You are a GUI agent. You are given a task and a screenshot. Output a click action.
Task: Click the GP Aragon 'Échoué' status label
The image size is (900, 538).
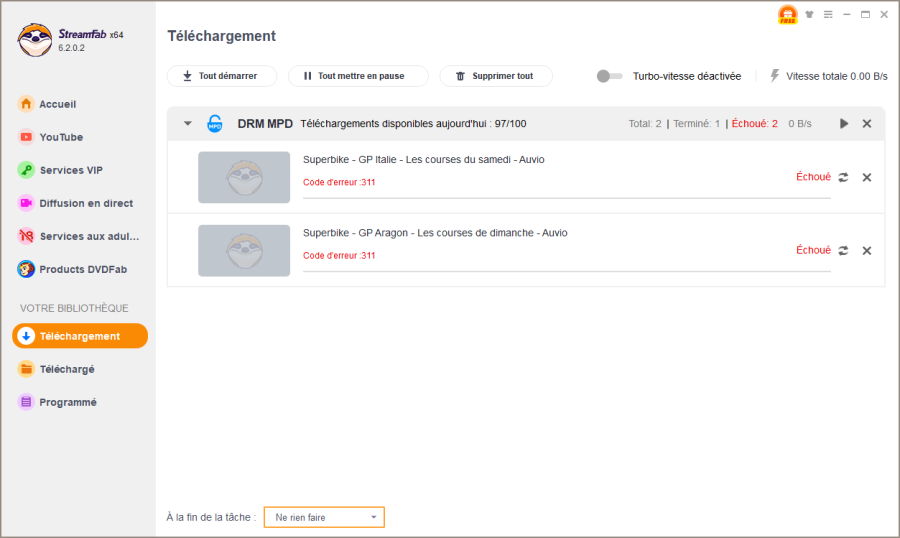pos(813,250)
